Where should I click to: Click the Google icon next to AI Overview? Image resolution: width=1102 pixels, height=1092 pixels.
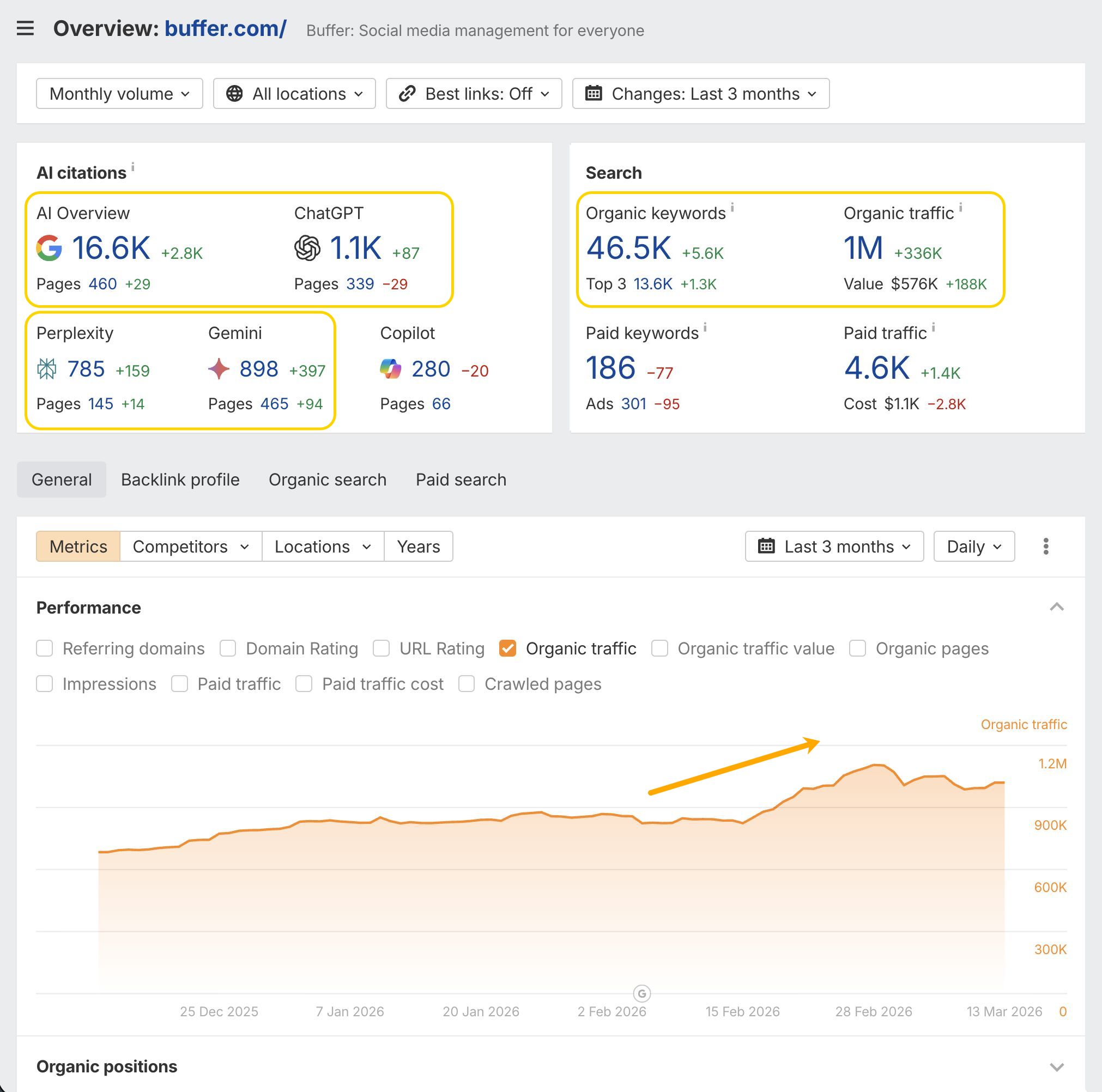click(x=51, y=247)
